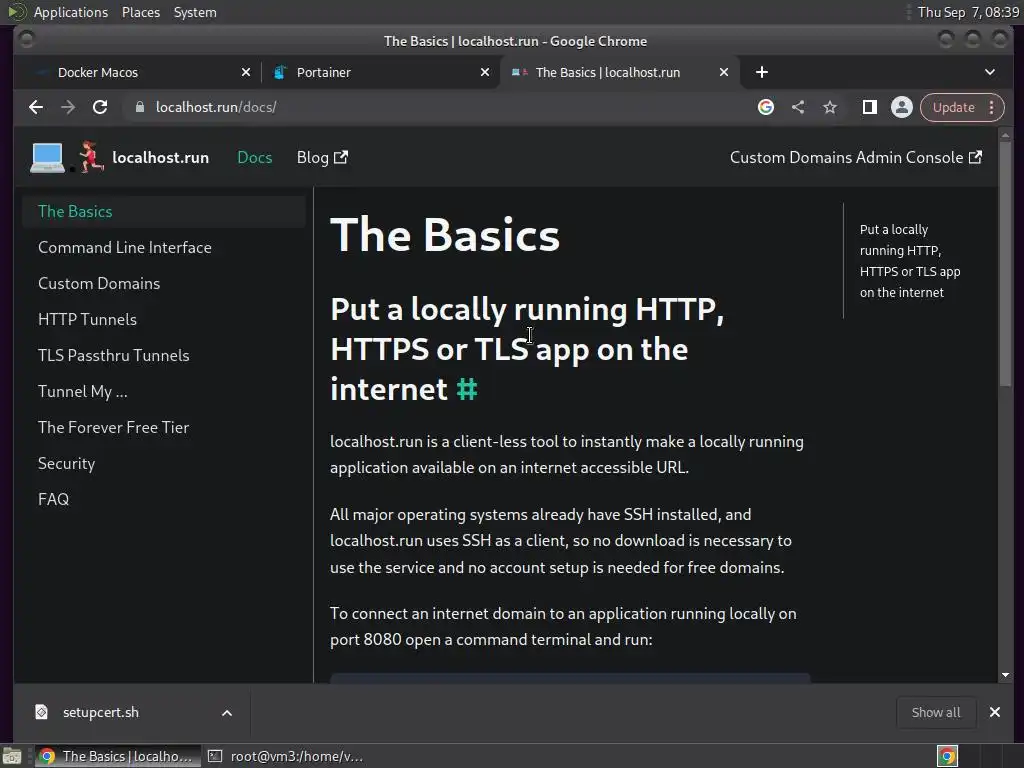Switch to the root@vm3 terminal window

[x=285, y=756]
